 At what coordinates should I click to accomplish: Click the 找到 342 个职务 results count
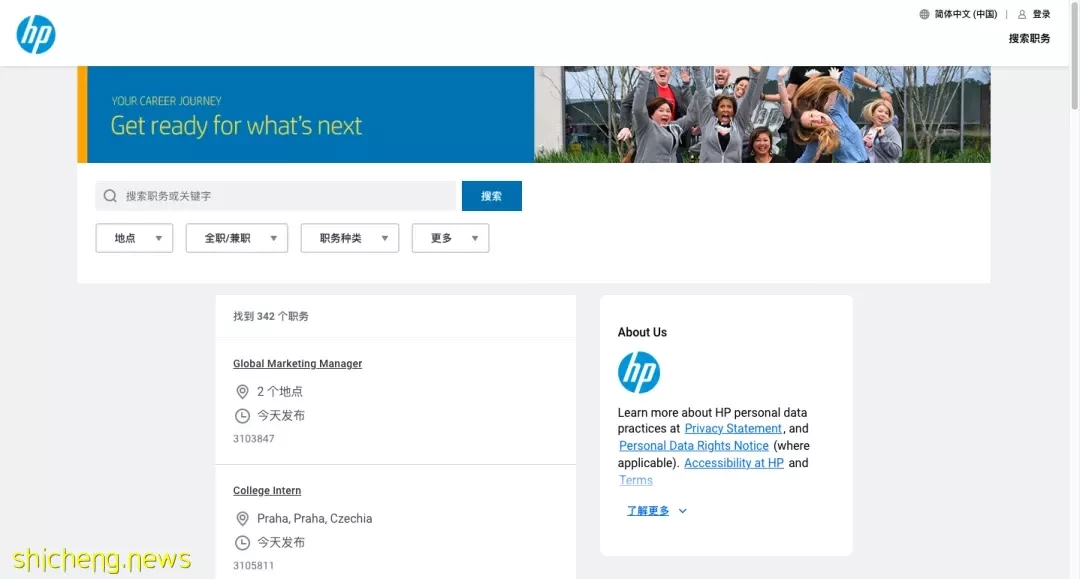(x=271, y=317)
